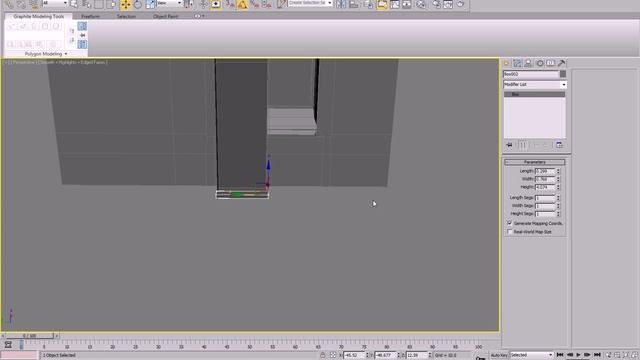Open the Create command panel tab
The width and height of the screenshot is (640, 360).
click(x=507, y=63)
